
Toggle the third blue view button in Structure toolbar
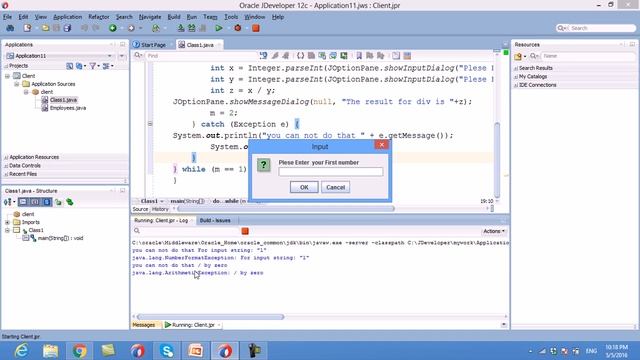pyautogui.click(x=47, y=202)
